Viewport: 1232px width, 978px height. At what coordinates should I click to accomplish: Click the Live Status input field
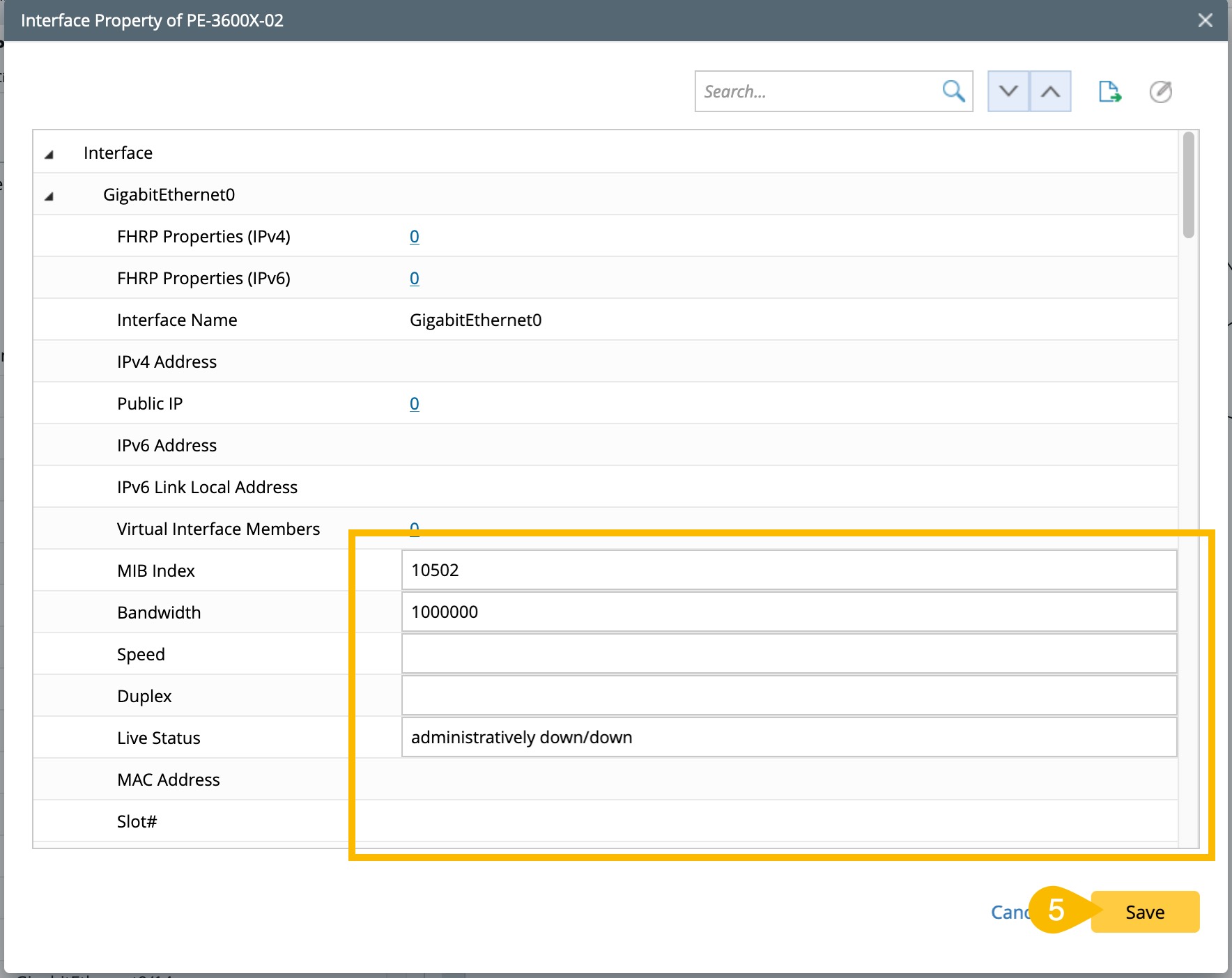click(788, 737)
